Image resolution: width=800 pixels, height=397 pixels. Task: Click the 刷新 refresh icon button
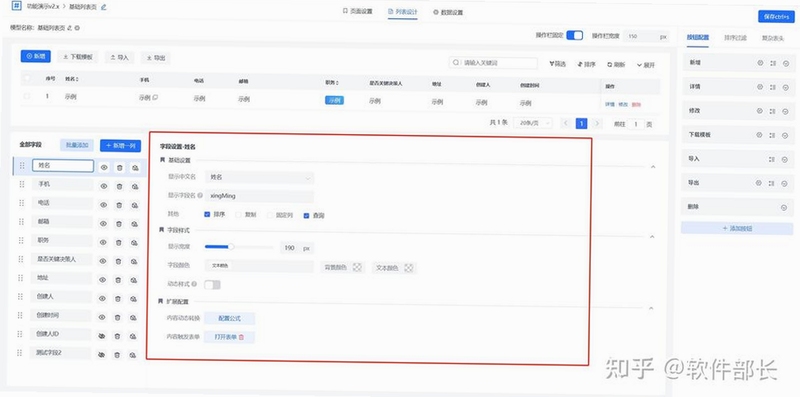click(x=616, y=64)
